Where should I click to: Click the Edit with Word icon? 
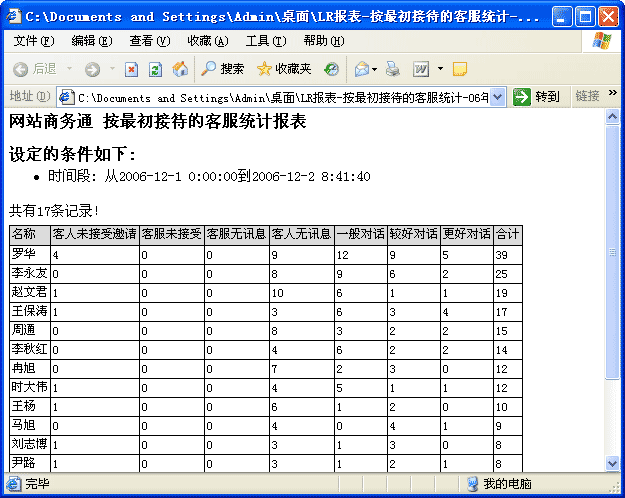[421, 69]
